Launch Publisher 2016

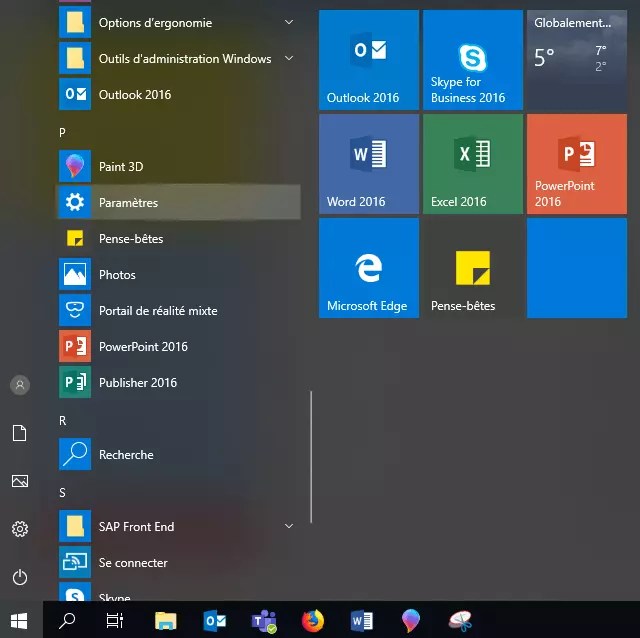(180, 382)
